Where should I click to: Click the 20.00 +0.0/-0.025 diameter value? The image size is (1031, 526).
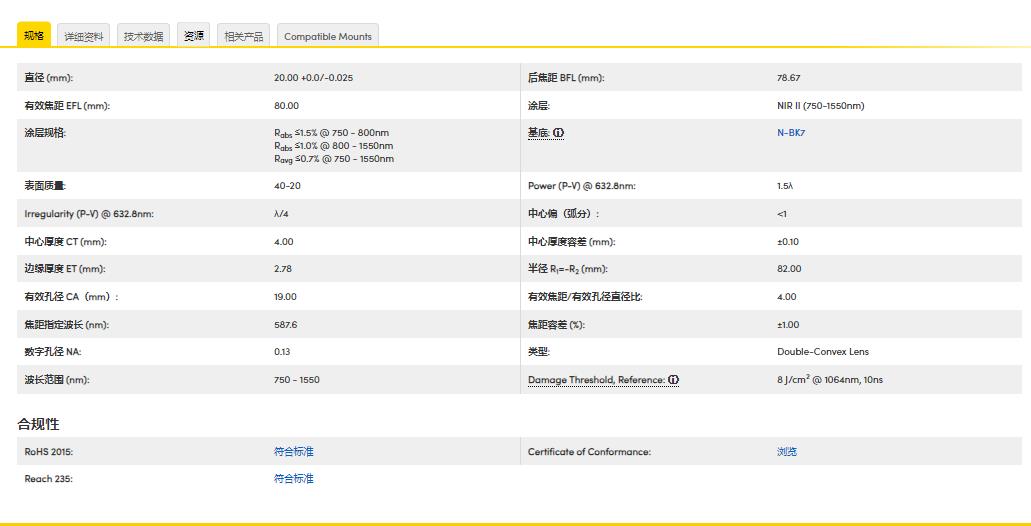point(313,78)
